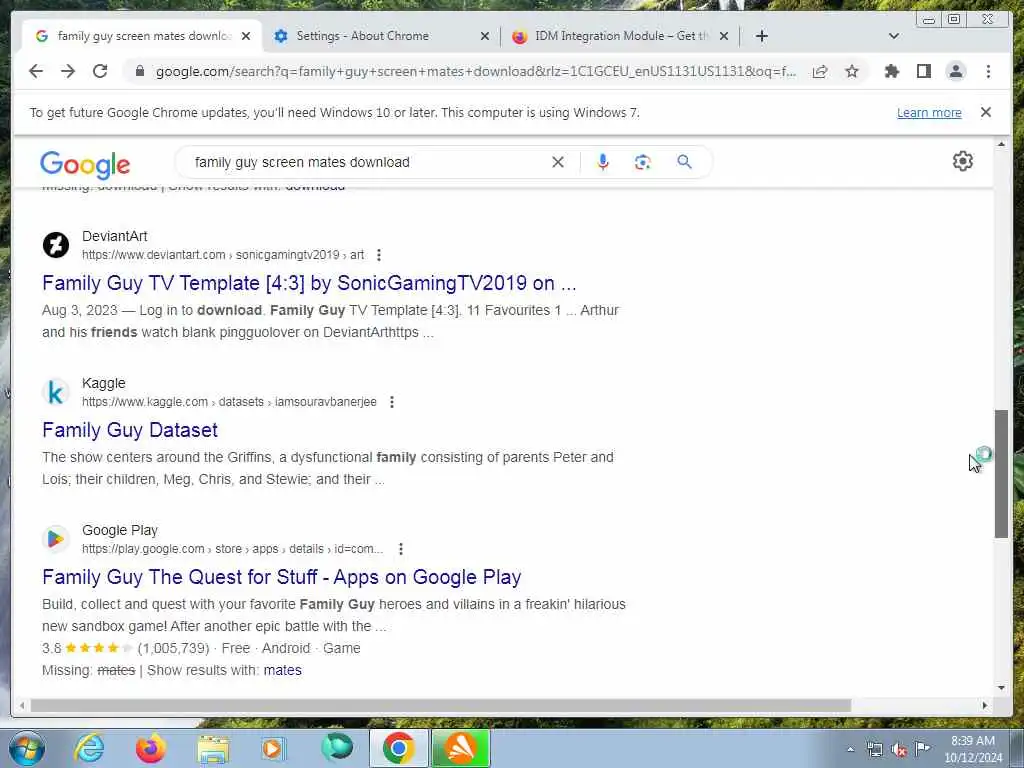
Task: Open Family Guy Dataset result
Action: click(x=130, y=430)
